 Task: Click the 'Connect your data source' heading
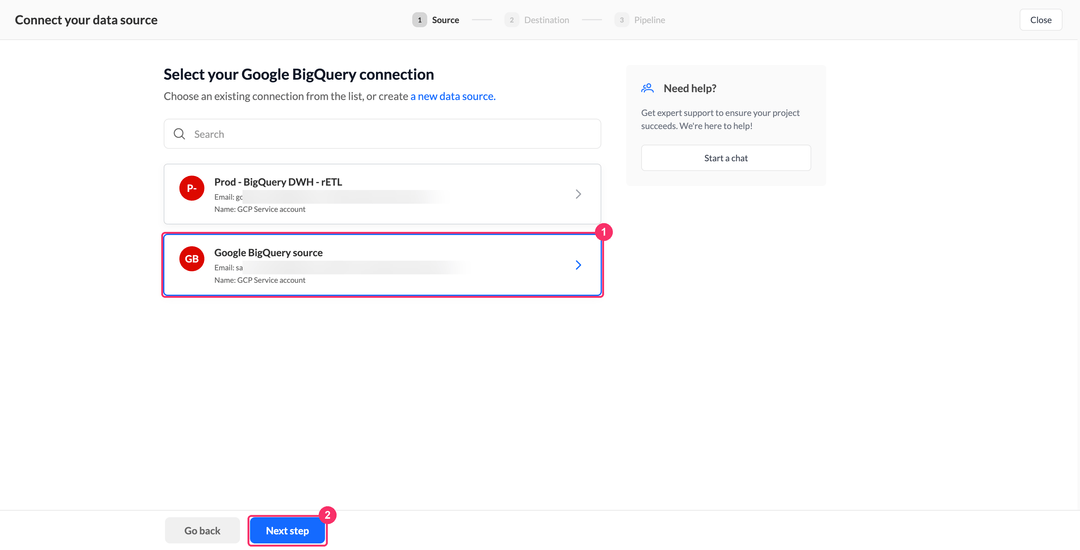[x=86, y=20]
